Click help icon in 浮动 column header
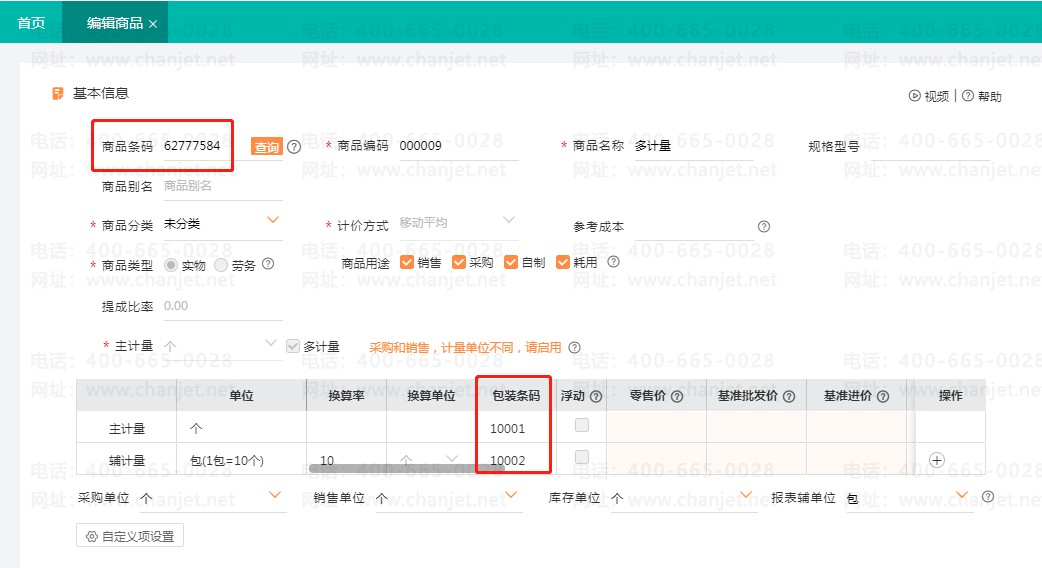Screen dimensions: 1042x568 596,397
